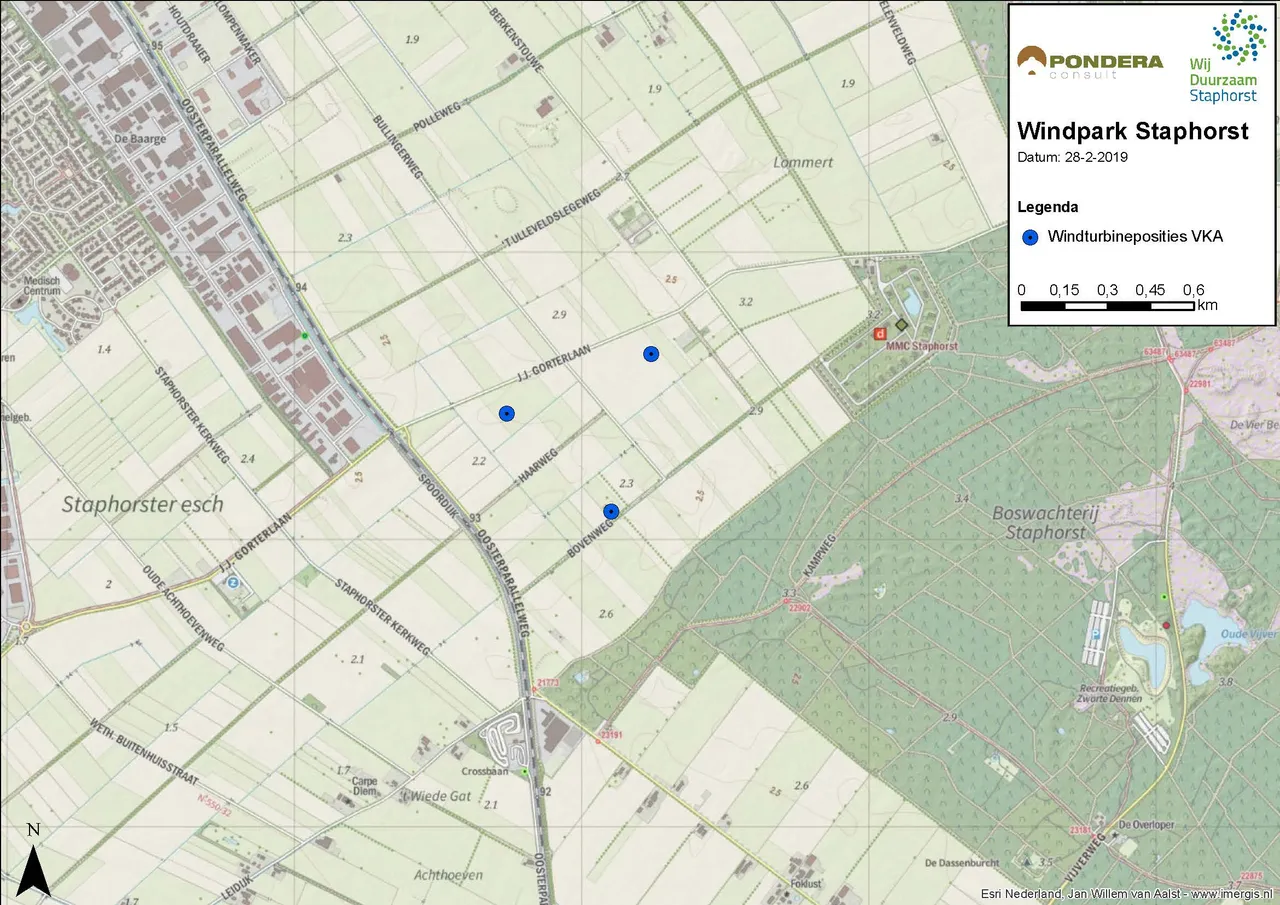Viewport: 1280px width, 905px height.
Task: Select the Legenda heading
Action: coord(1047,208)
